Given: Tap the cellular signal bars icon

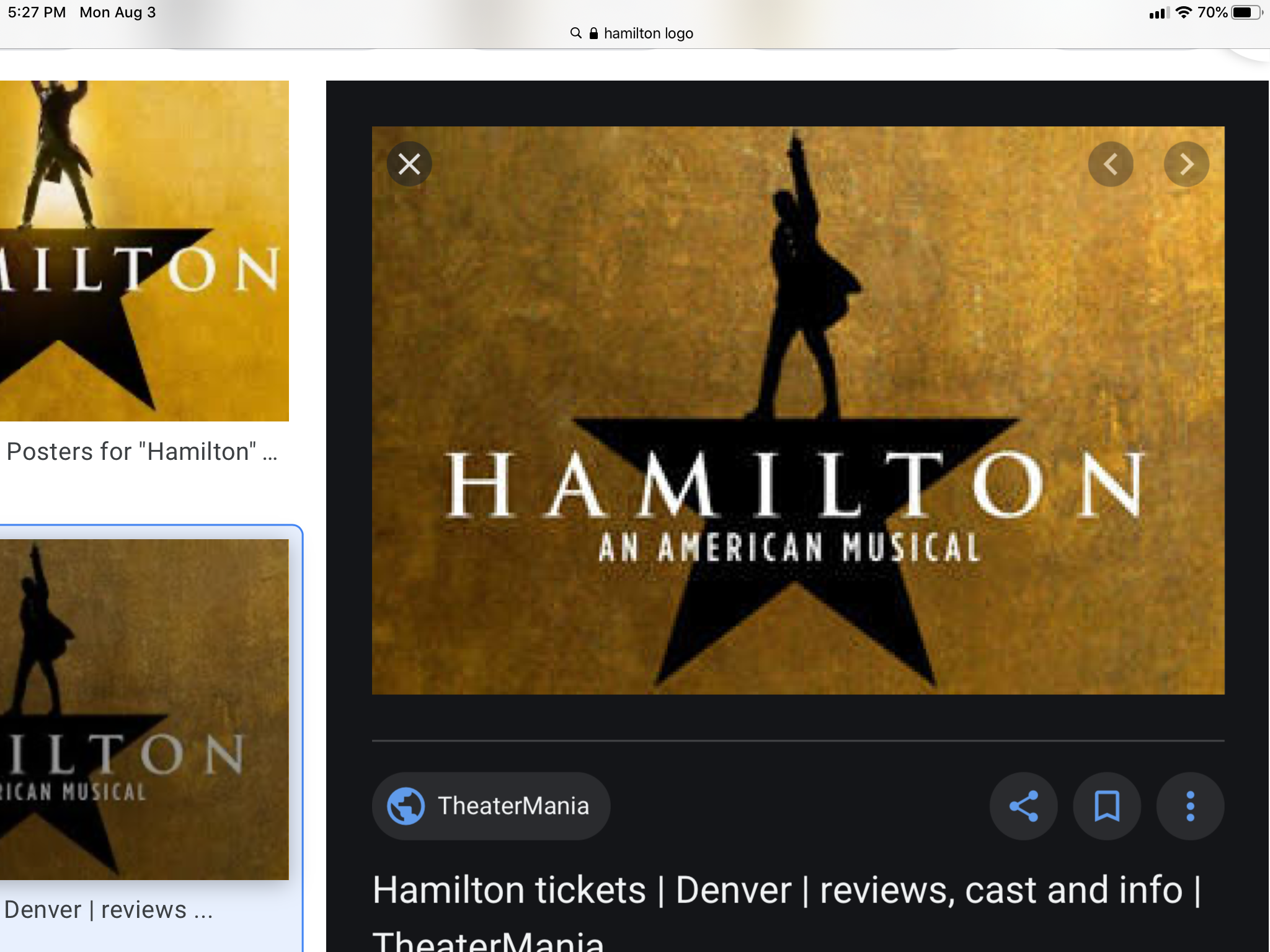Looking at the screenshot, I should (1158, 12).
